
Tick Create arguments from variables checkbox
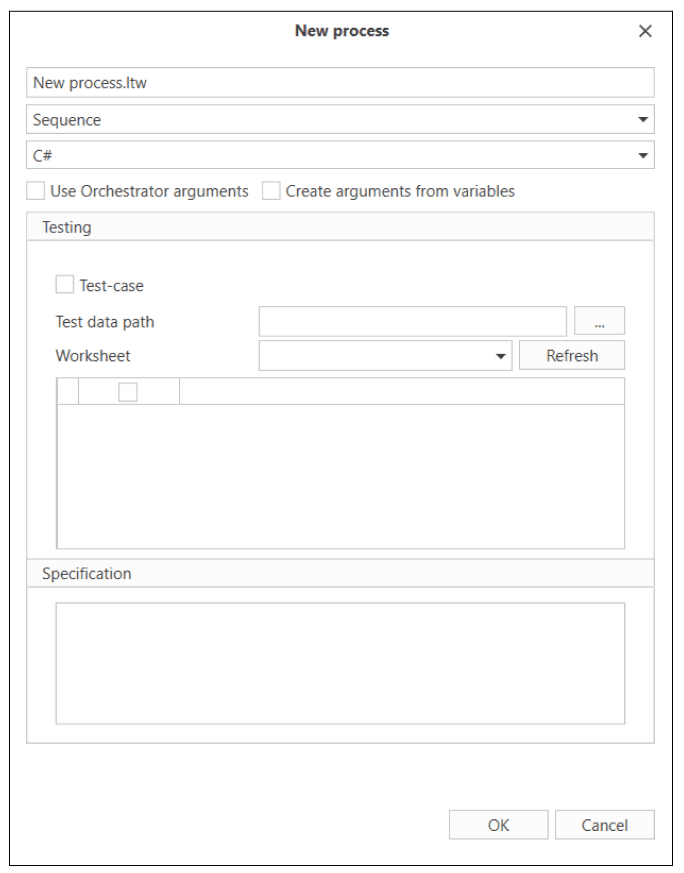coord(271,191)
